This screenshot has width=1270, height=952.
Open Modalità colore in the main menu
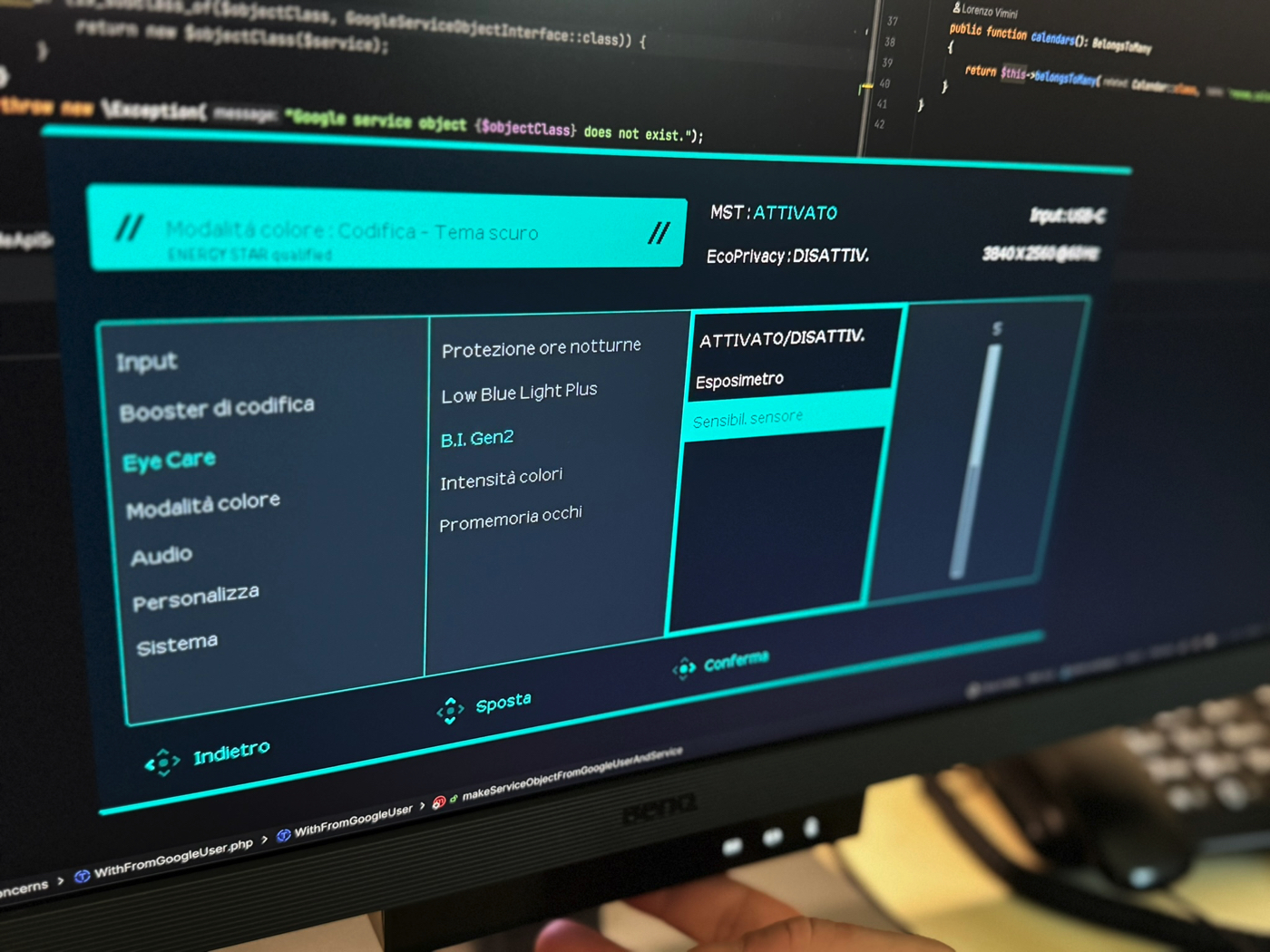[x=203, y=505]
